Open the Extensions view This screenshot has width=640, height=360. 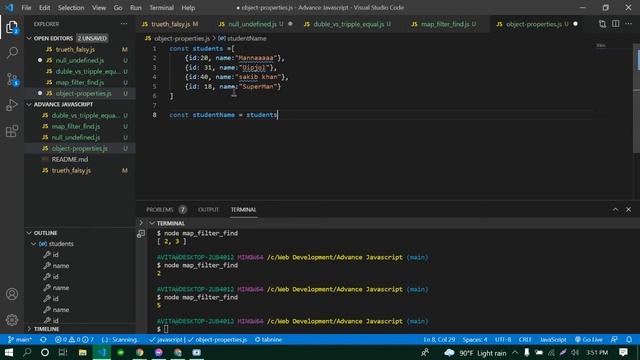pos(12,131)
